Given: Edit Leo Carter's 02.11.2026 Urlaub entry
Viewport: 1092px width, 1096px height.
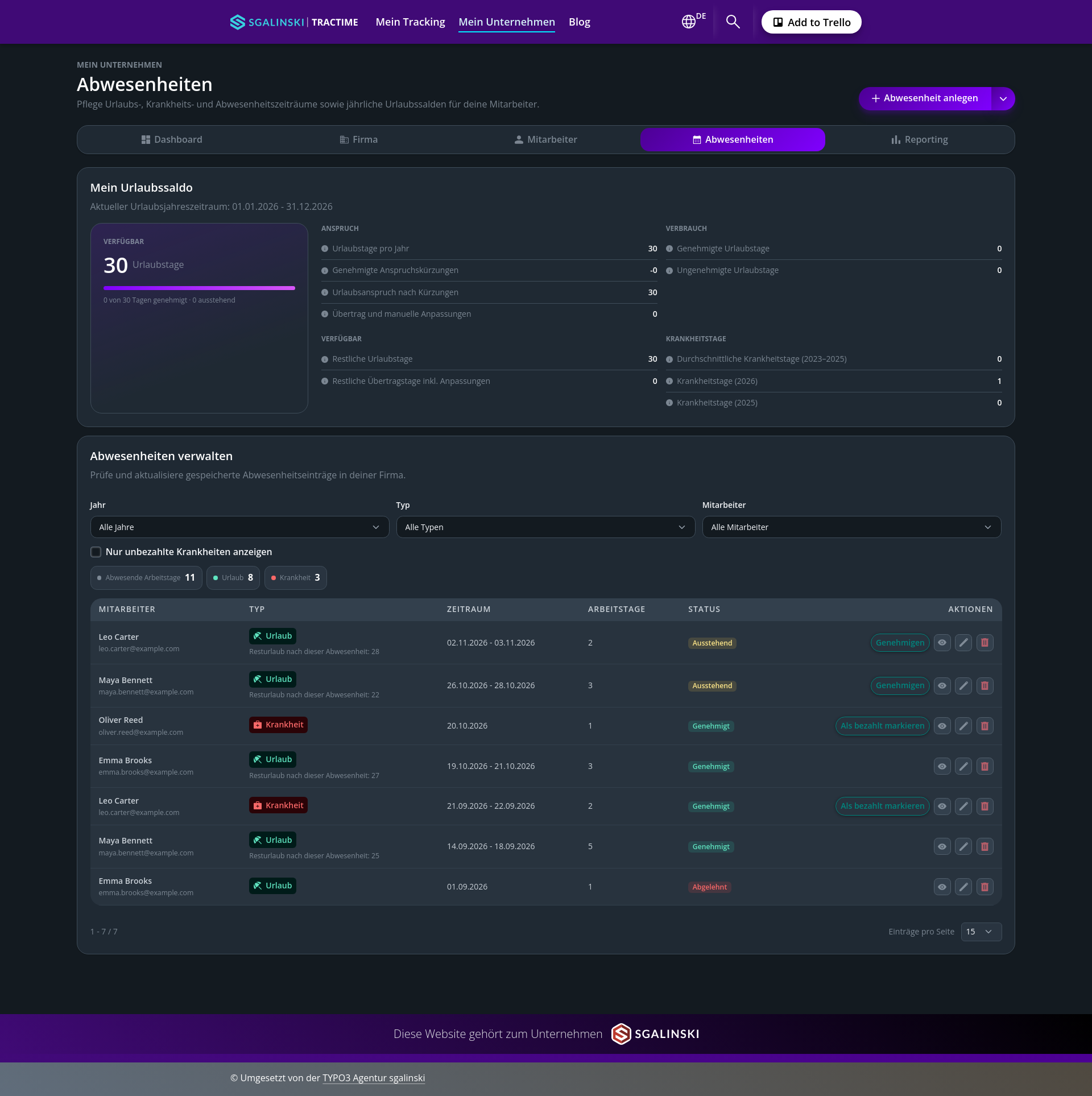Looking at the screenshot, I should pyautogui.click(x=963, y=643).
